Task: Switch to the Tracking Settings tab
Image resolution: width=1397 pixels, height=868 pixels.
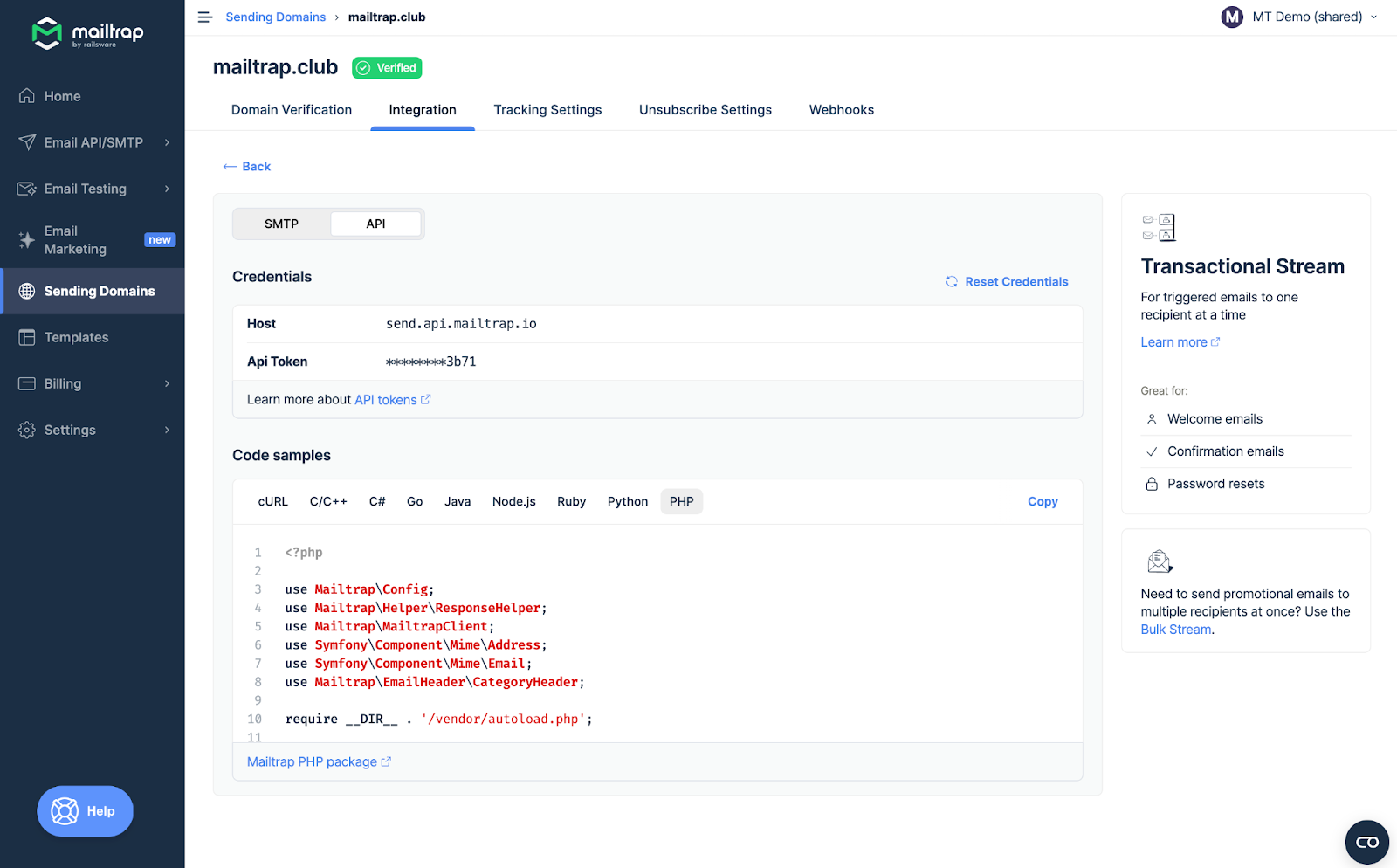Action: click(547, 110)
